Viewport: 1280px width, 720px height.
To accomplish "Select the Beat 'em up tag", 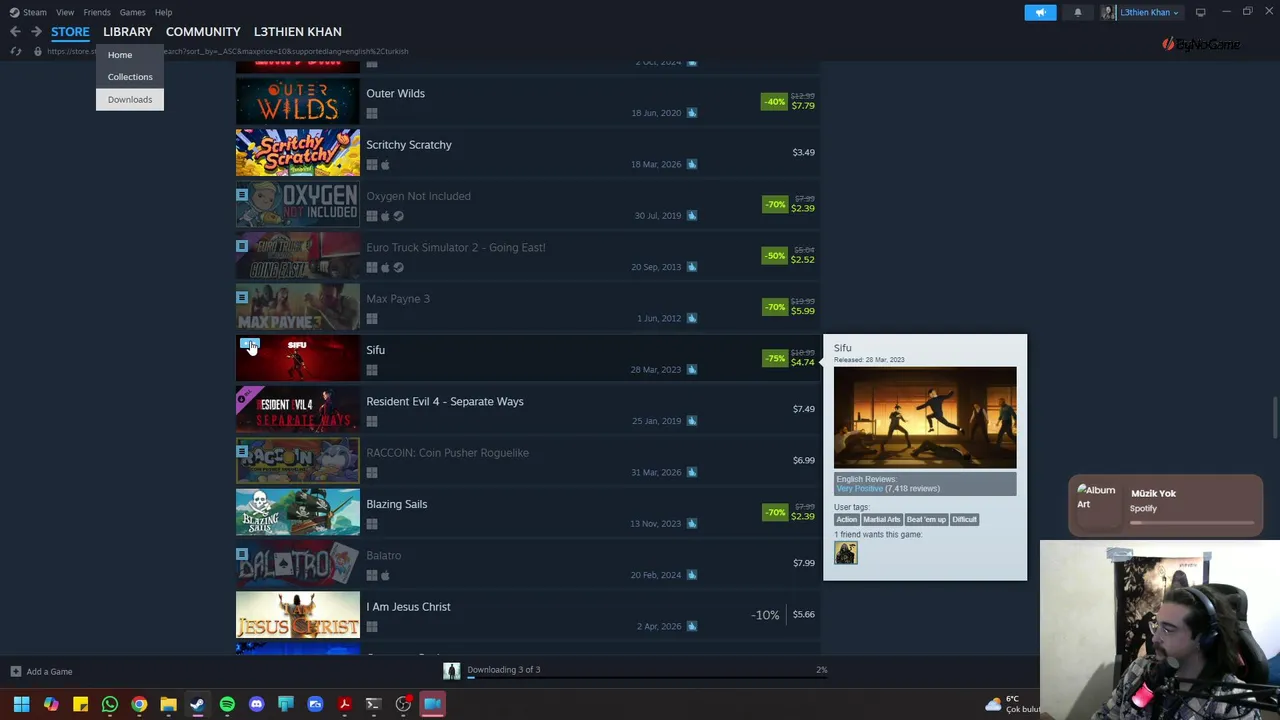I will [x=926, y=520].
